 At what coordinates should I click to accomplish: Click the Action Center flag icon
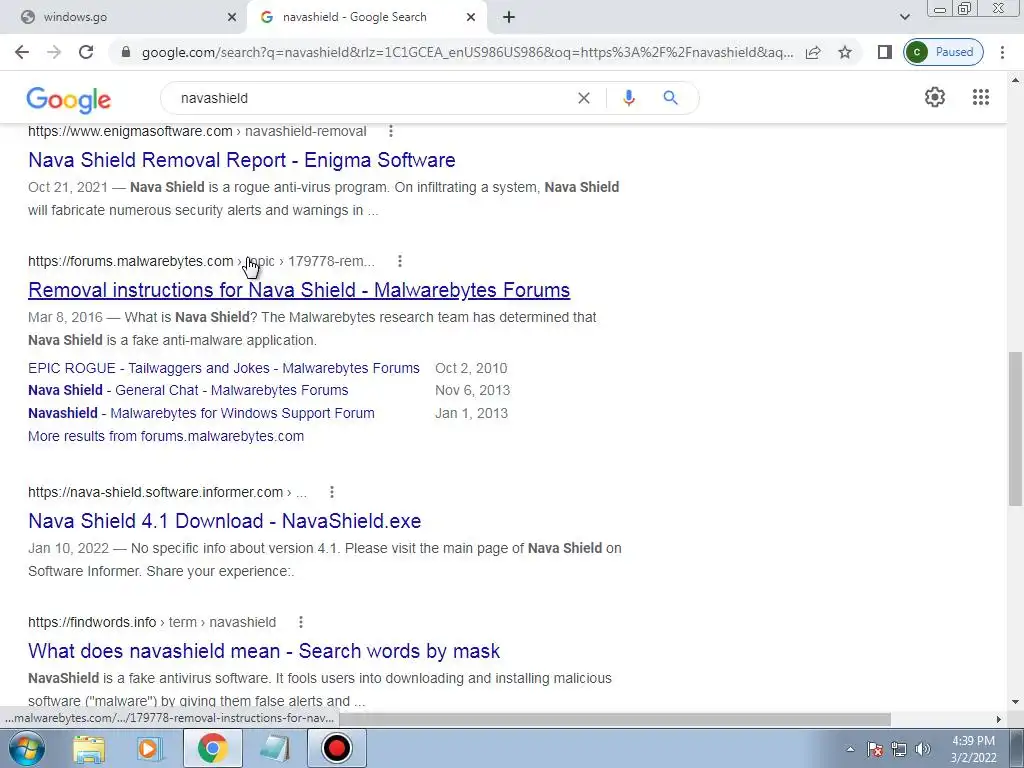(875, 749)
